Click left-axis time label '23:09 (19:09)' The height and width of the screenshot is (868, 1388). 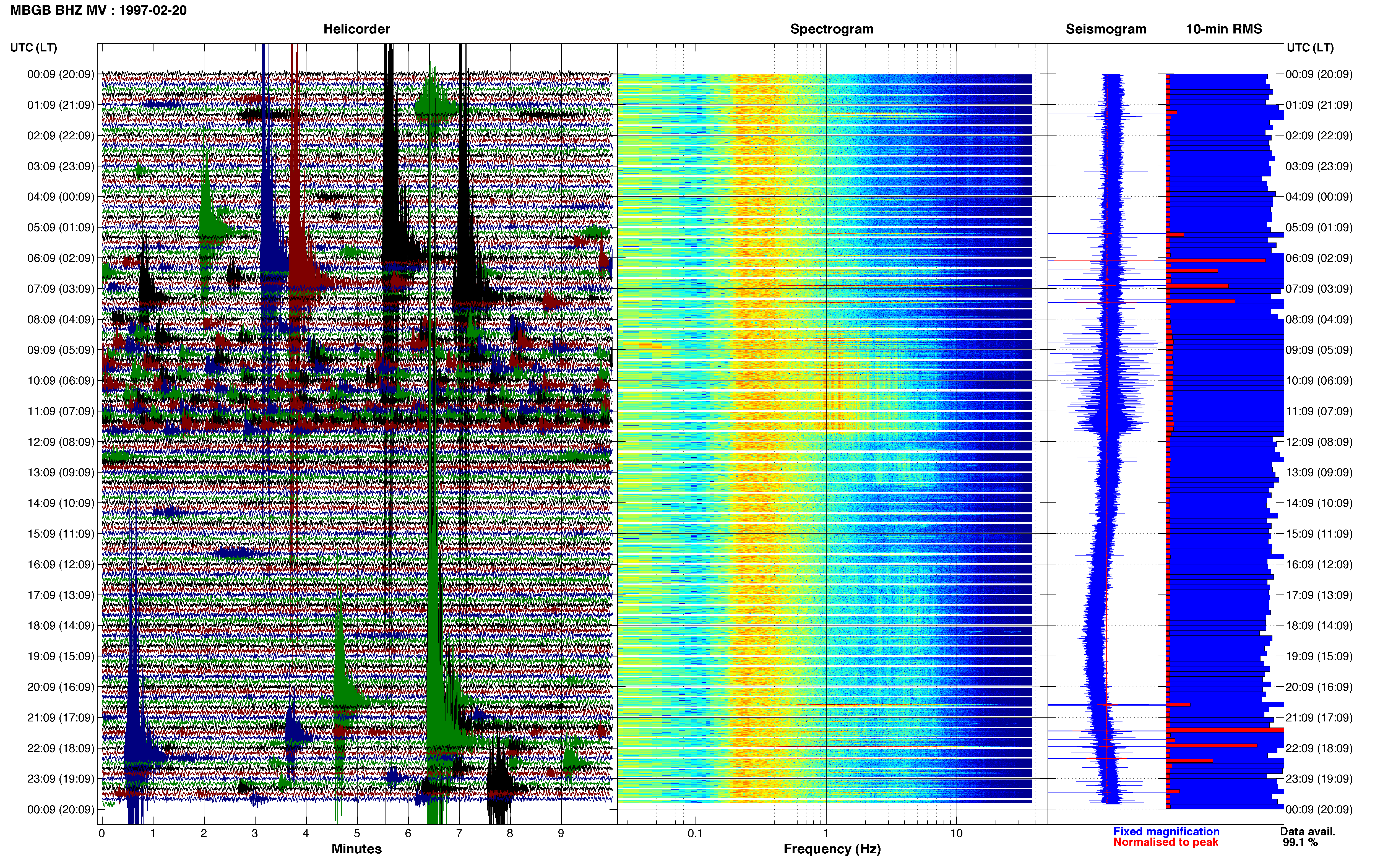point(61,779)
